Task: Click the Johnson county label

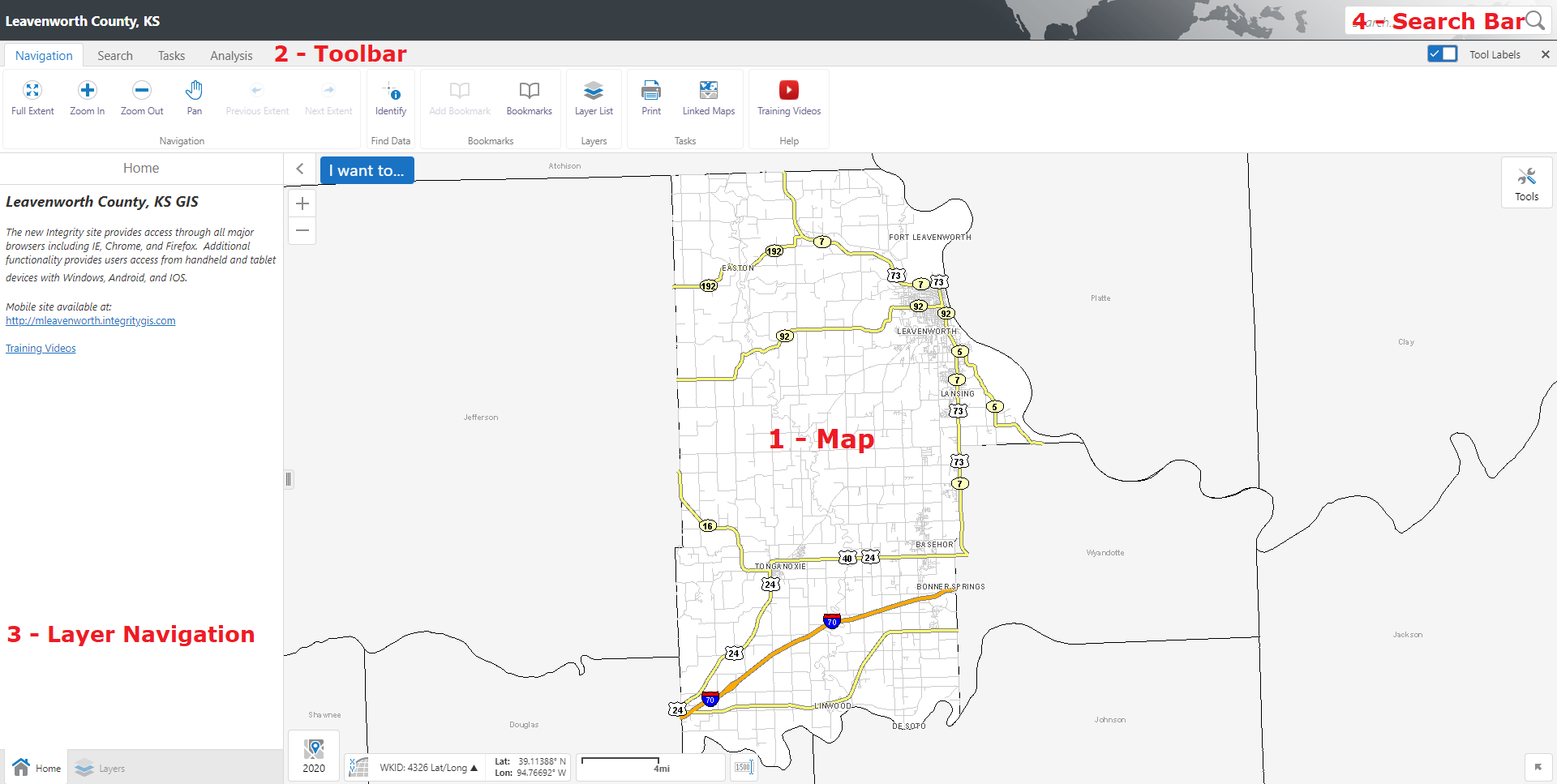Action: point(1110,720)
